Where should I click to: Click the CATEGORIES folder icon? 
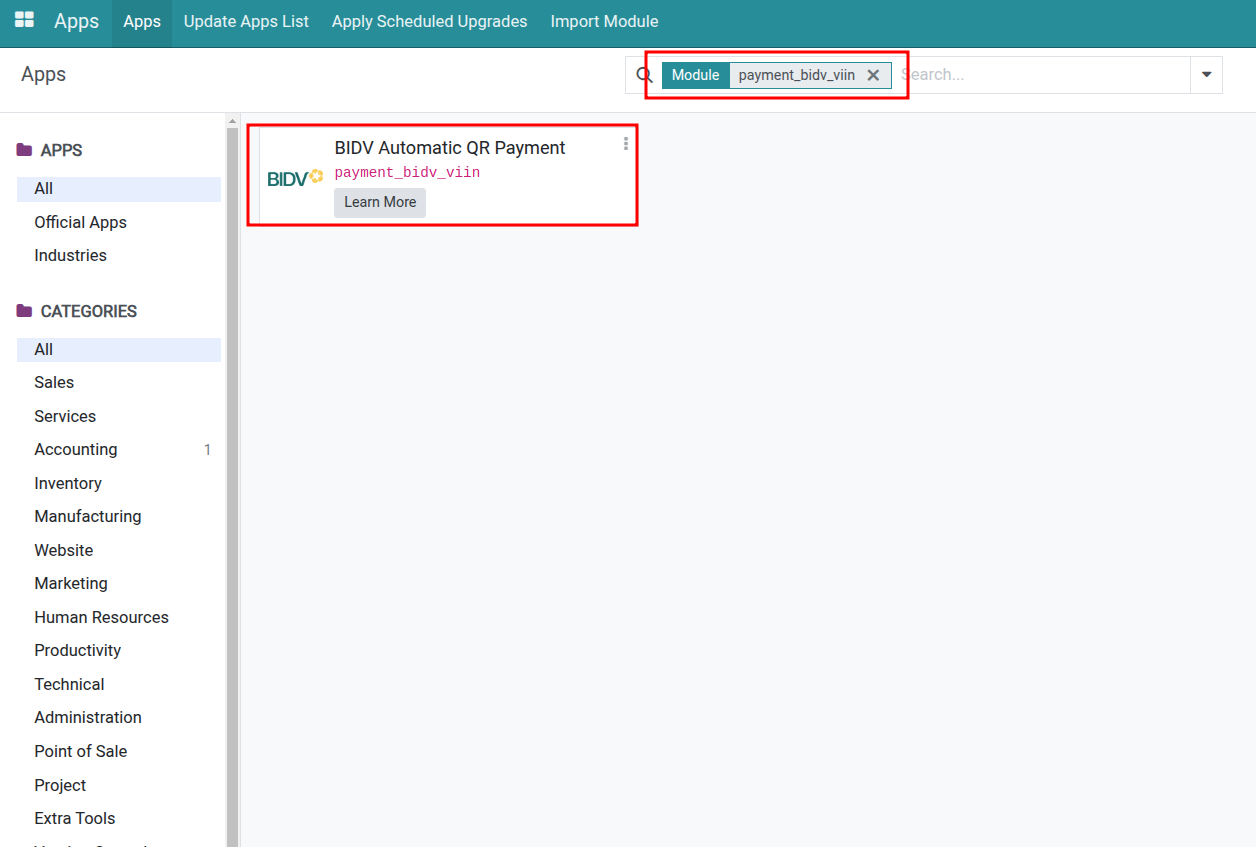[x=24, y=311]
